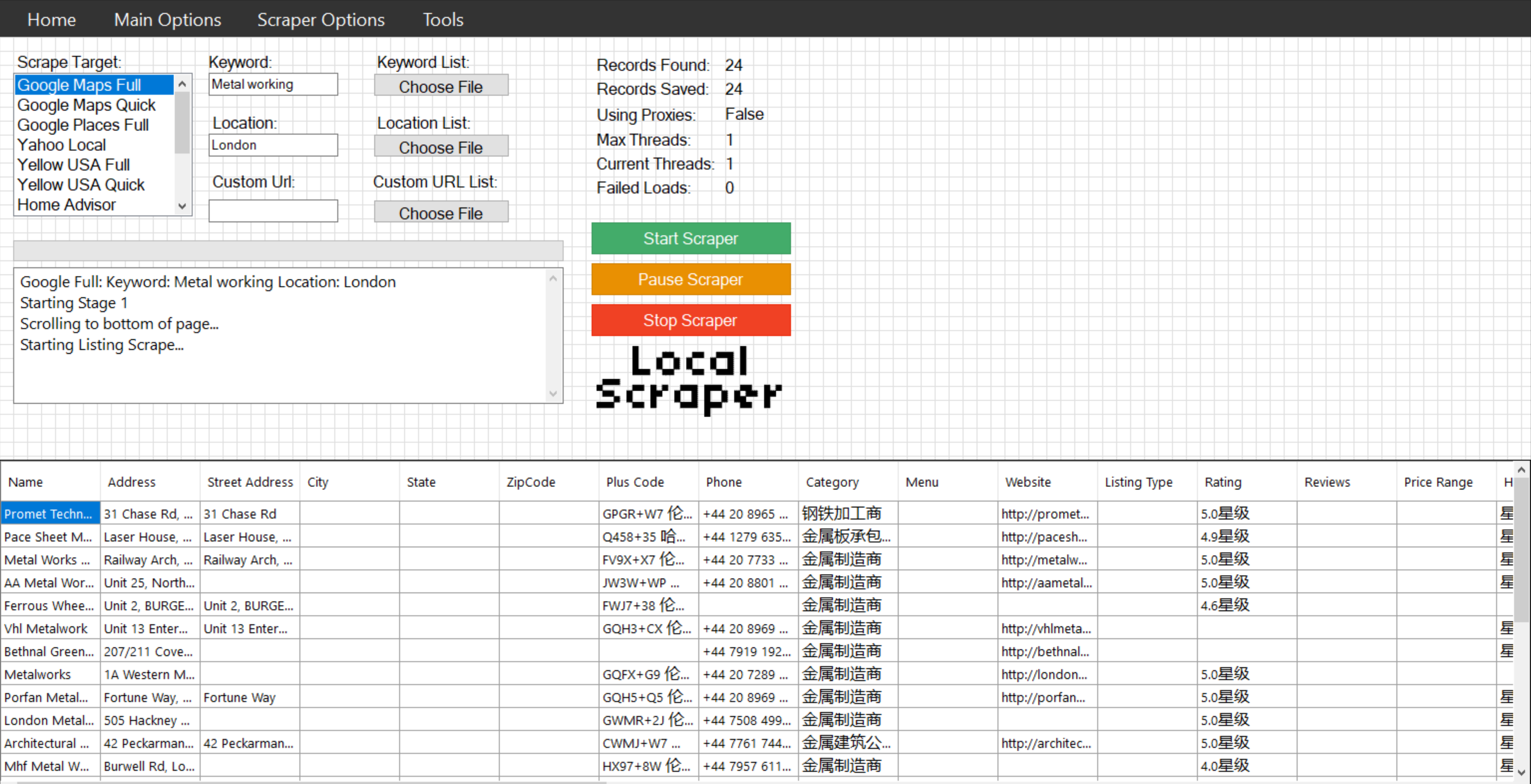The height and width of the screenshot is (784, 1531).
Task: Sort by Address column header
Action: [x=150, y=482]
